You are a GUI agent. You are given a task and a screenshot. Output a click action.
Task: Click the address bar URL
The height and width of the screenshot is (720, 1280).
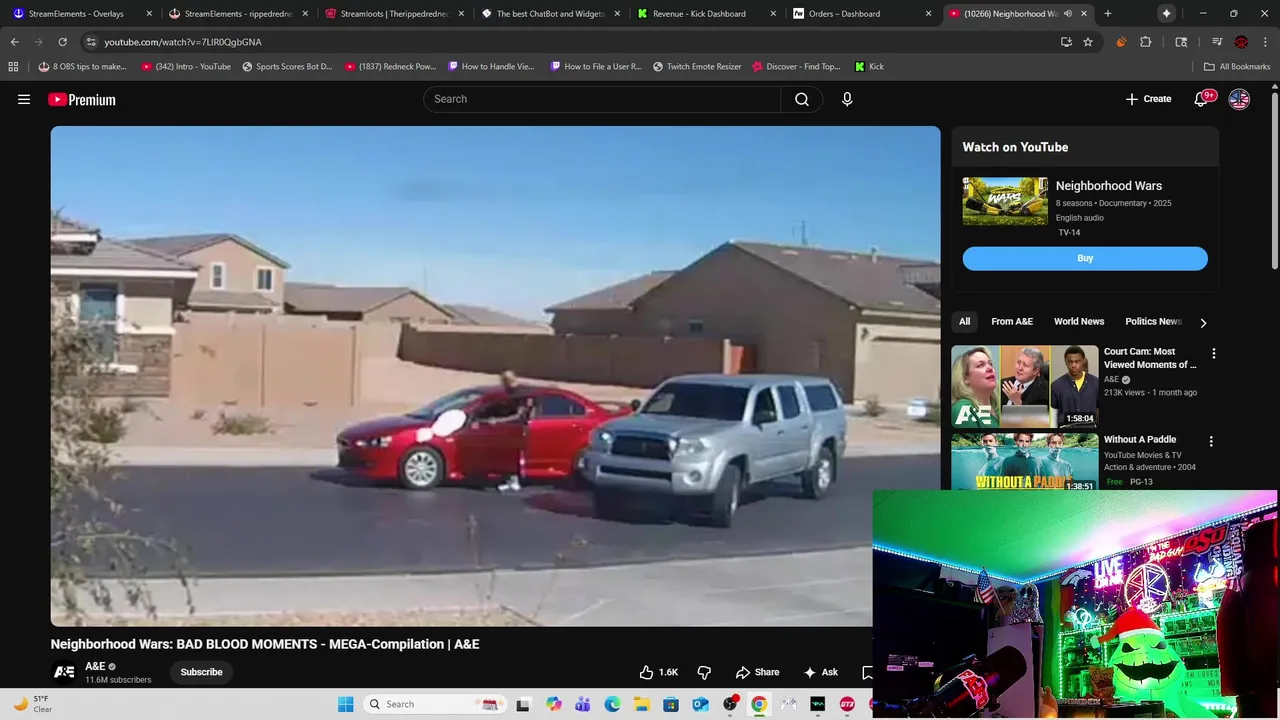pyautogui.click(x=183, y=42)
